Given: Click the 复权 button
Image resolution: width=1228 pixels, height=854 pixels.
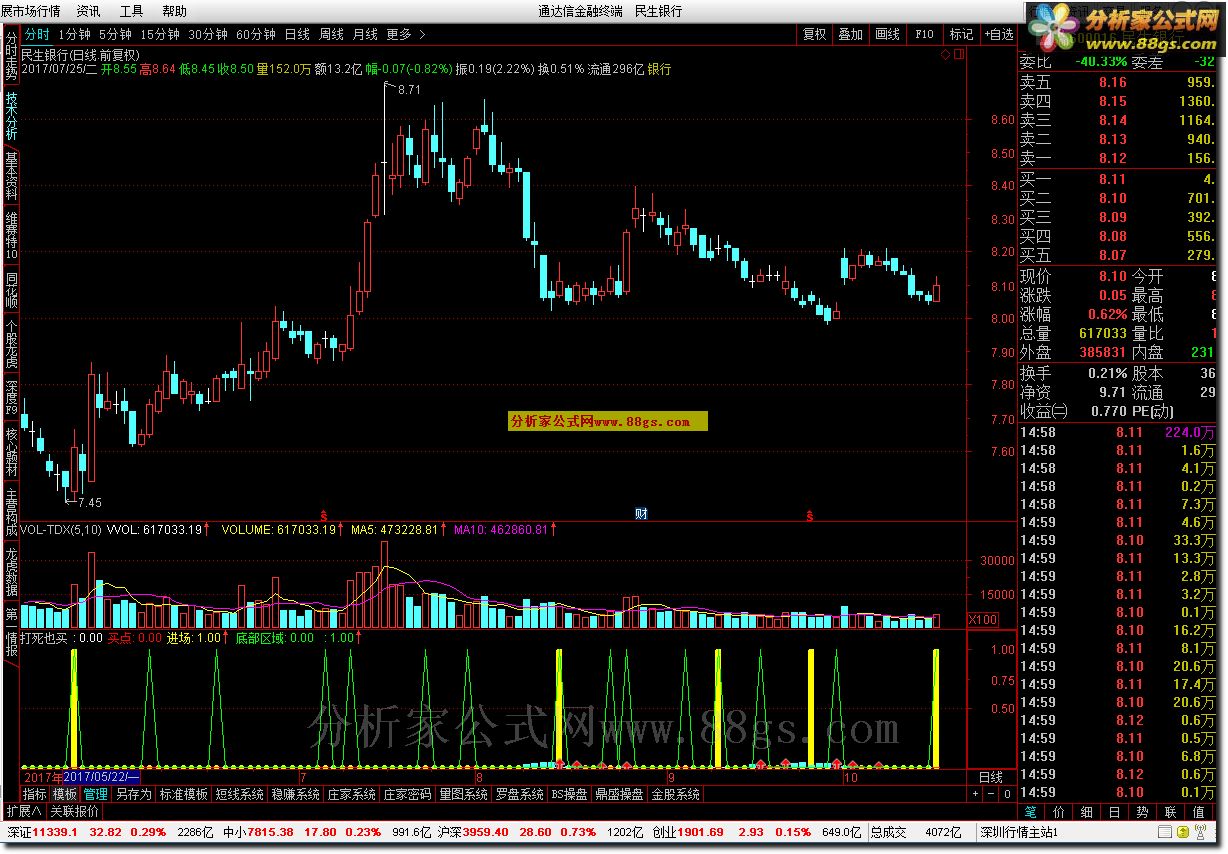Looking at the screenshot, I should click(815, 34).
